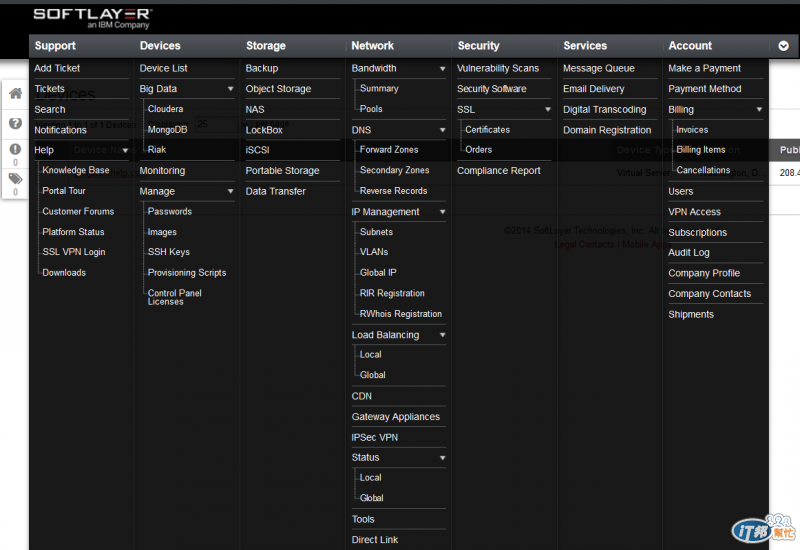
Task: Select RWhois Registration
Action: tap(401, 314)
